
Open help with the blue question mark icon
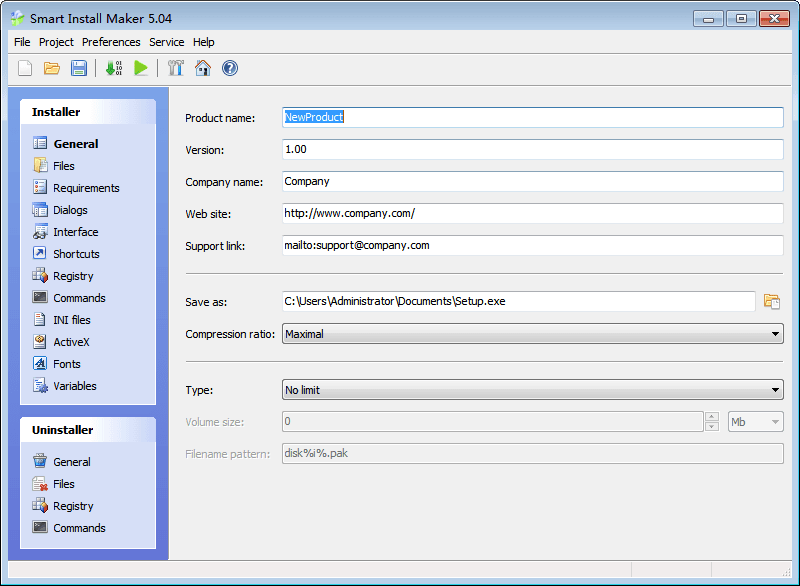[230, 68]
